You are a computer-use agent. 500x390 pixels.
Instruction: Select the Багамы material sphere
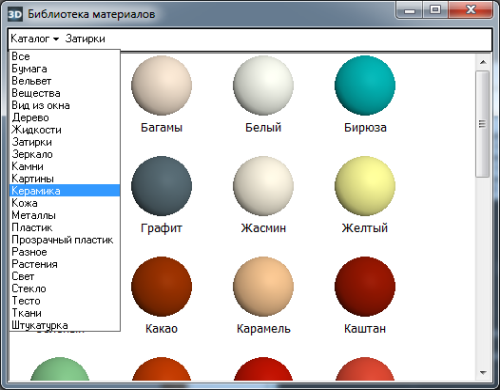click(x=161, y=85)
